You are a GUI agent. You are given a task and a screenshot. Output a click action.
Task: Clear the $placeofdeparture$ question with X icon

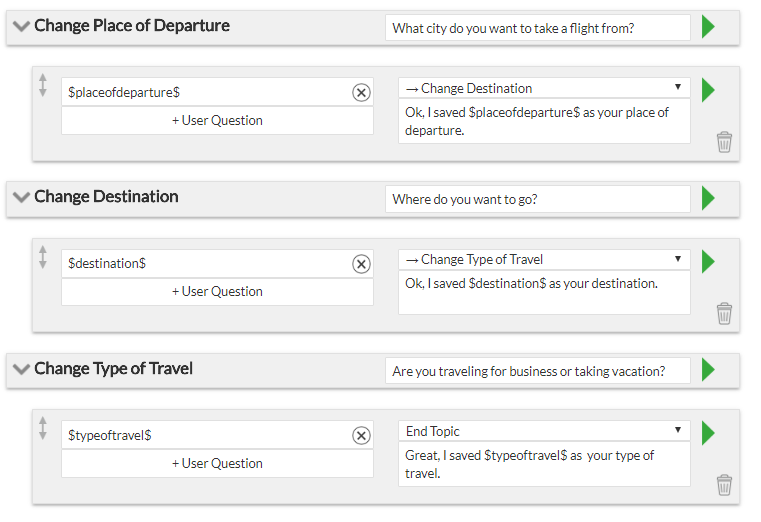(361, 92)
